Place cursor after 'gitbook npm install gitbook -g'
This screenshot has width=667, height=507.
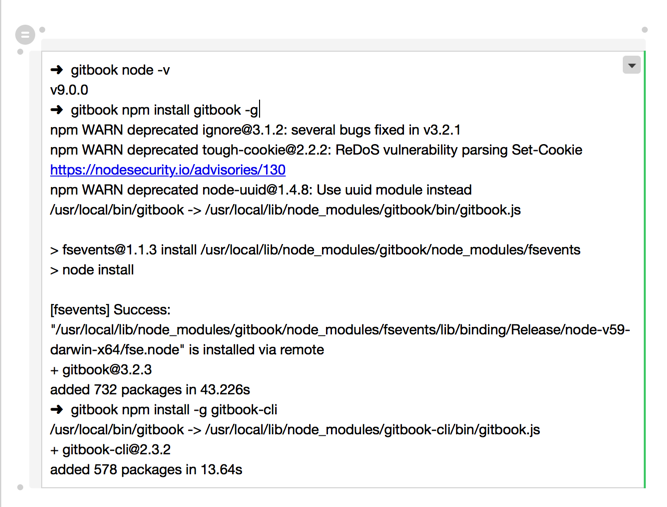[260, 110]
